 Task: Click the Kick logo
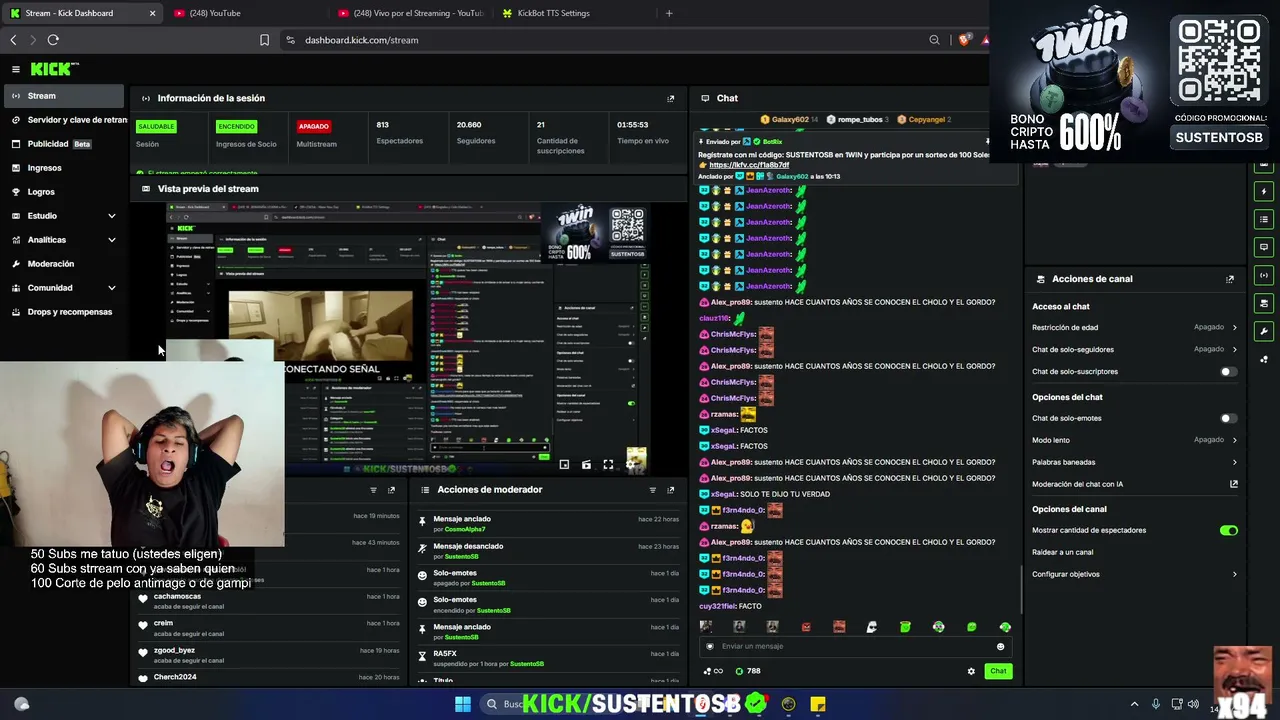click(x=54, y=69)
